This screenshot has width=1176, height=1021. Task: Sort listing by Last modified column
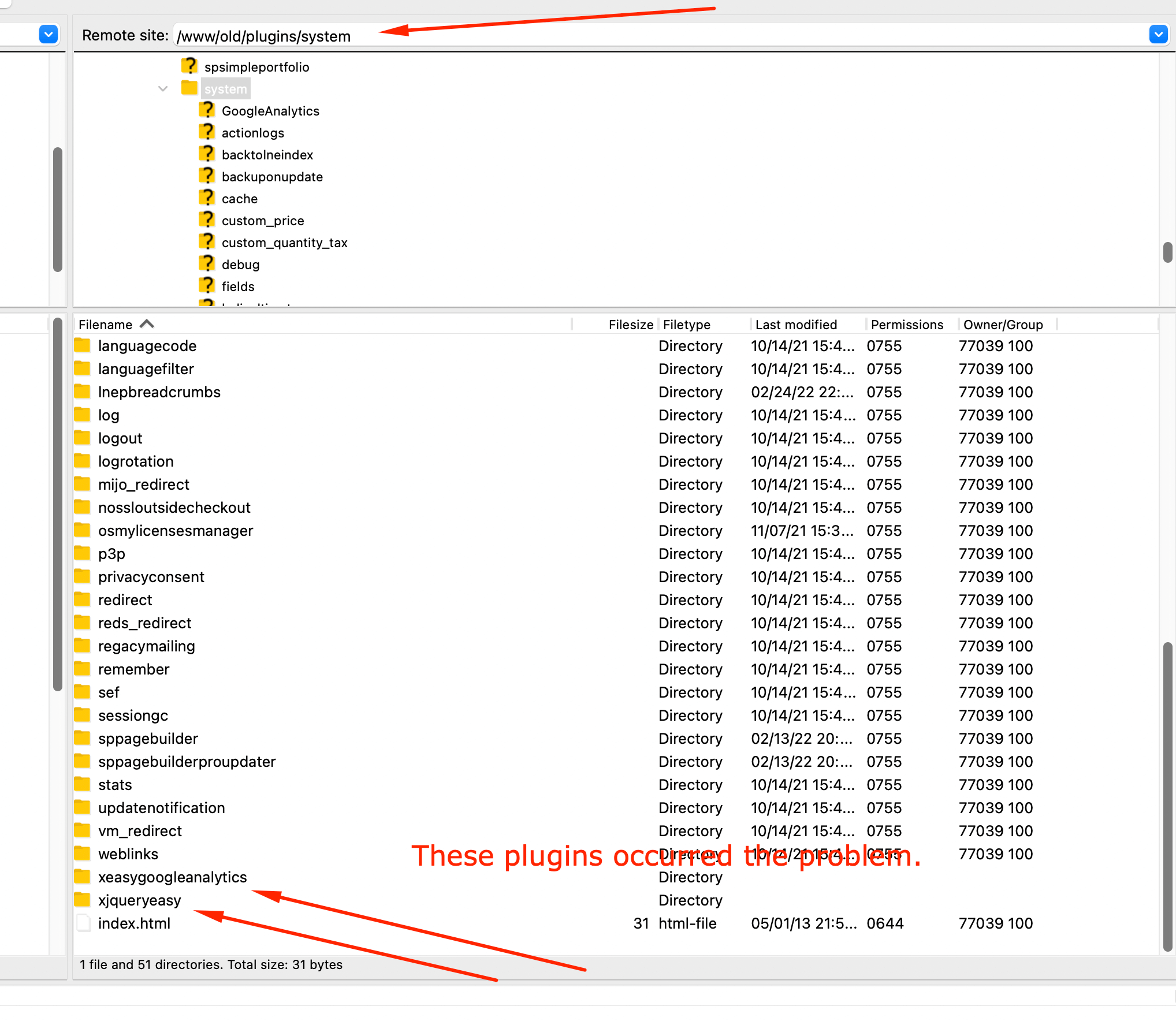click(x=795, y=324)
